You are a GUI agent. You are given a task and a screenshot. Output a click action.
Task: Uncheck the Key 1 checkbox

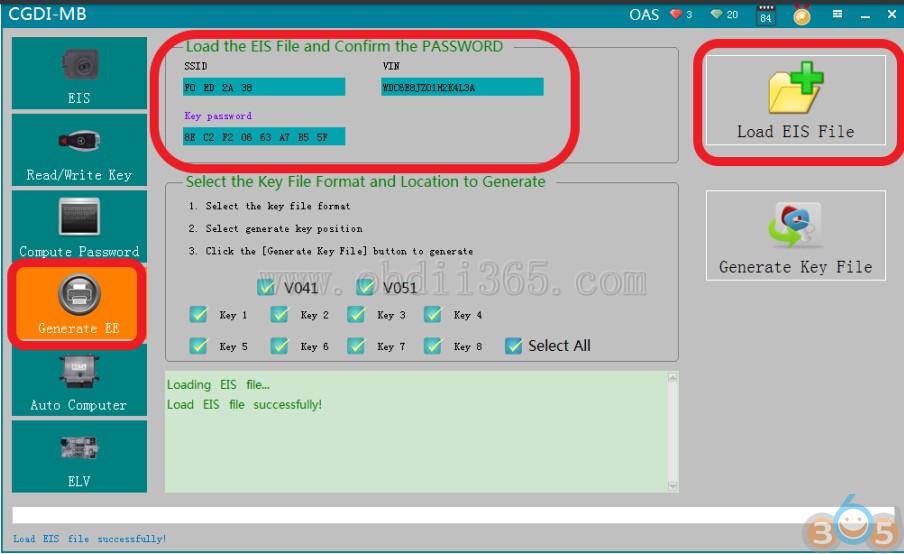pyautogui.click(x=198, y=314)
